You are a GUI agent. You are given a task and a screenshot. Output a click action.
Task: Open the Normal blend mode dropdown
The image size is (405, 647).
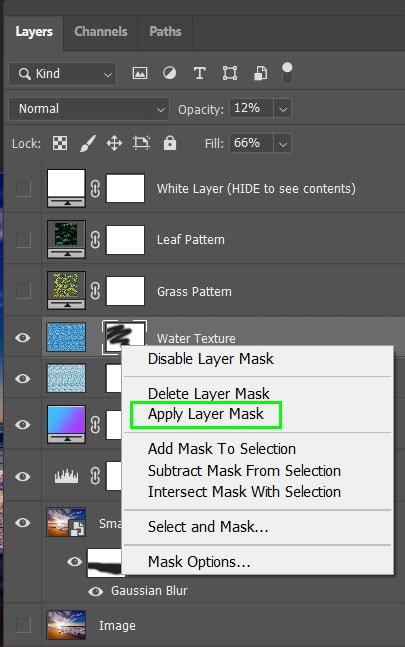89,109
